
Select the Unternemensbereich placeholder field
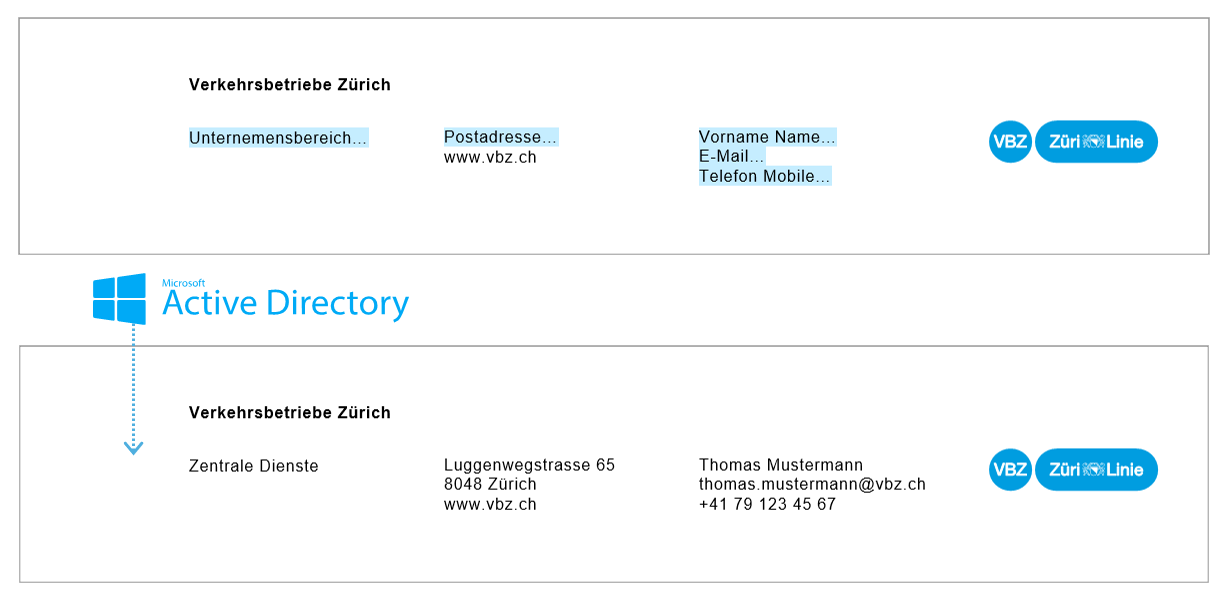(x=278, y=138)
